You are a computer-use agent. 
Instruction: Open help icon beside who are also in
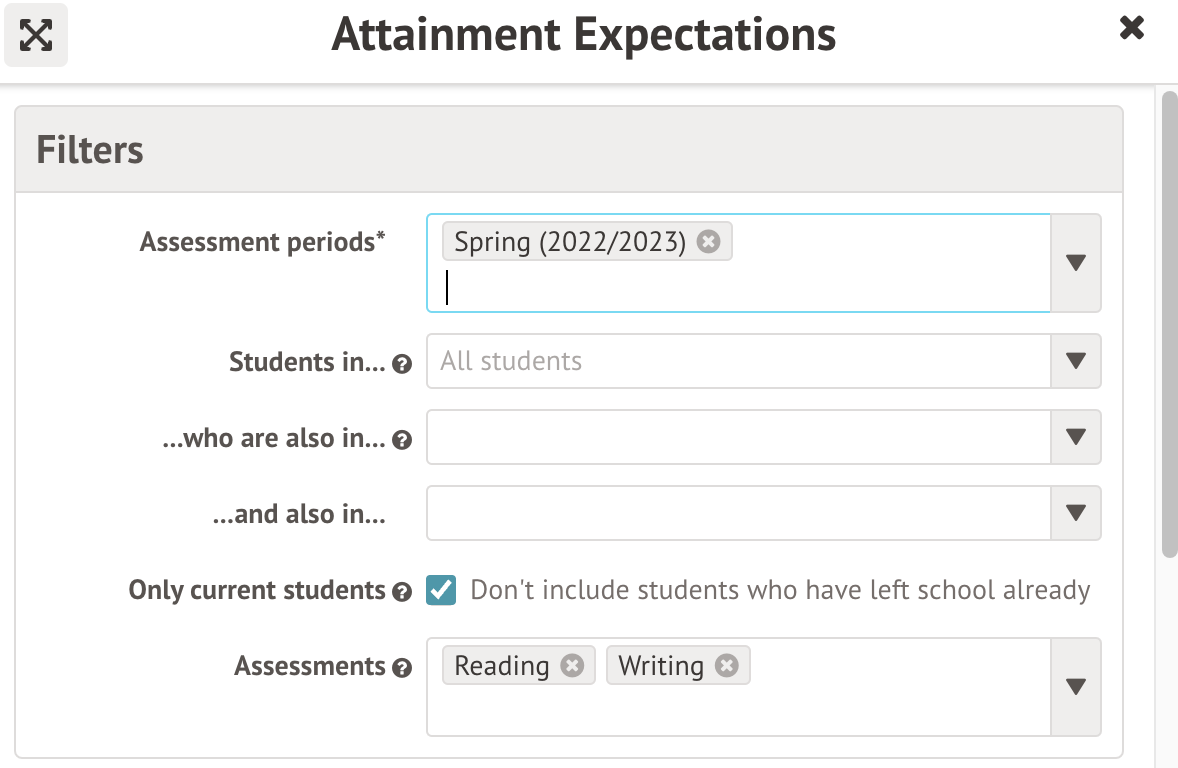coord(402,440)
